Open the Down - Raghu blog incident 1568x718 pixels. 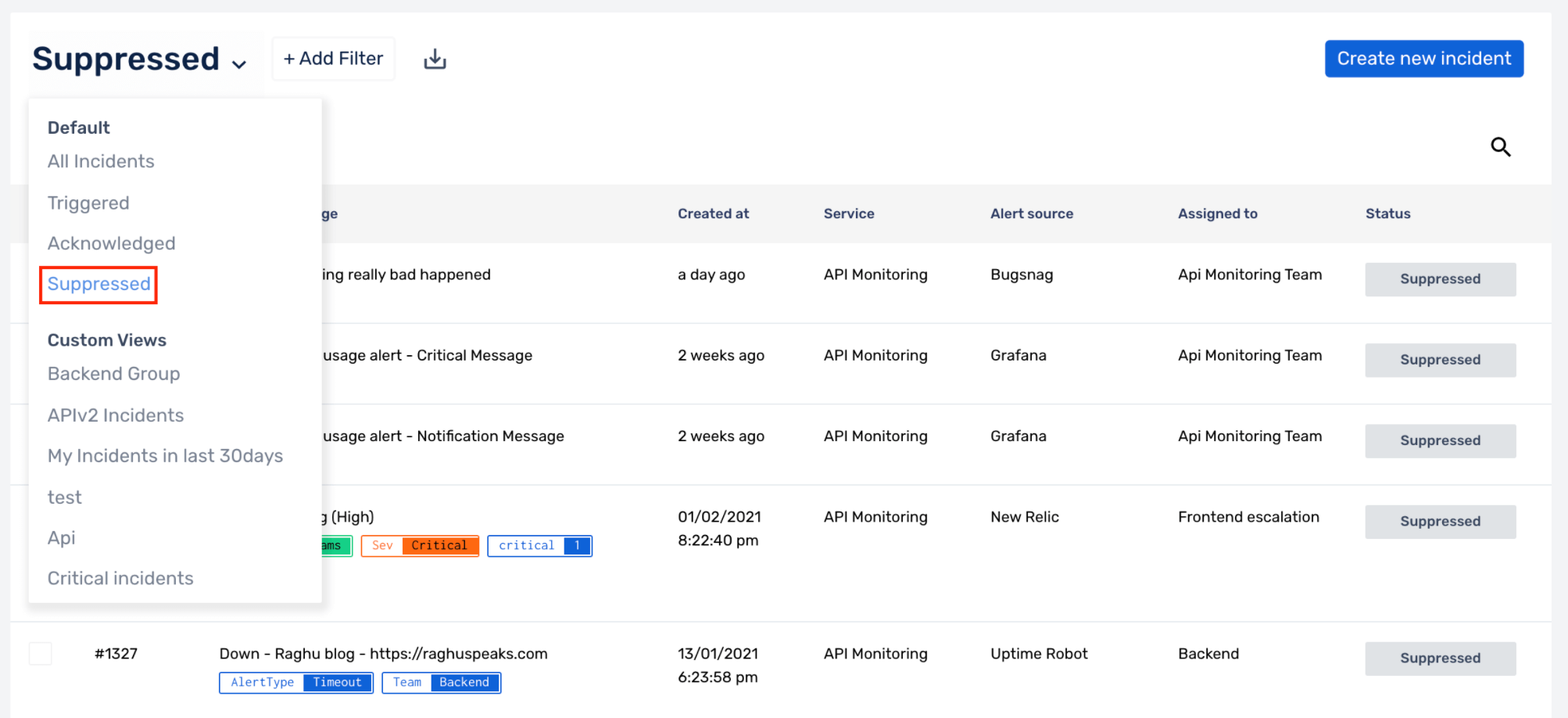[383, 654]
